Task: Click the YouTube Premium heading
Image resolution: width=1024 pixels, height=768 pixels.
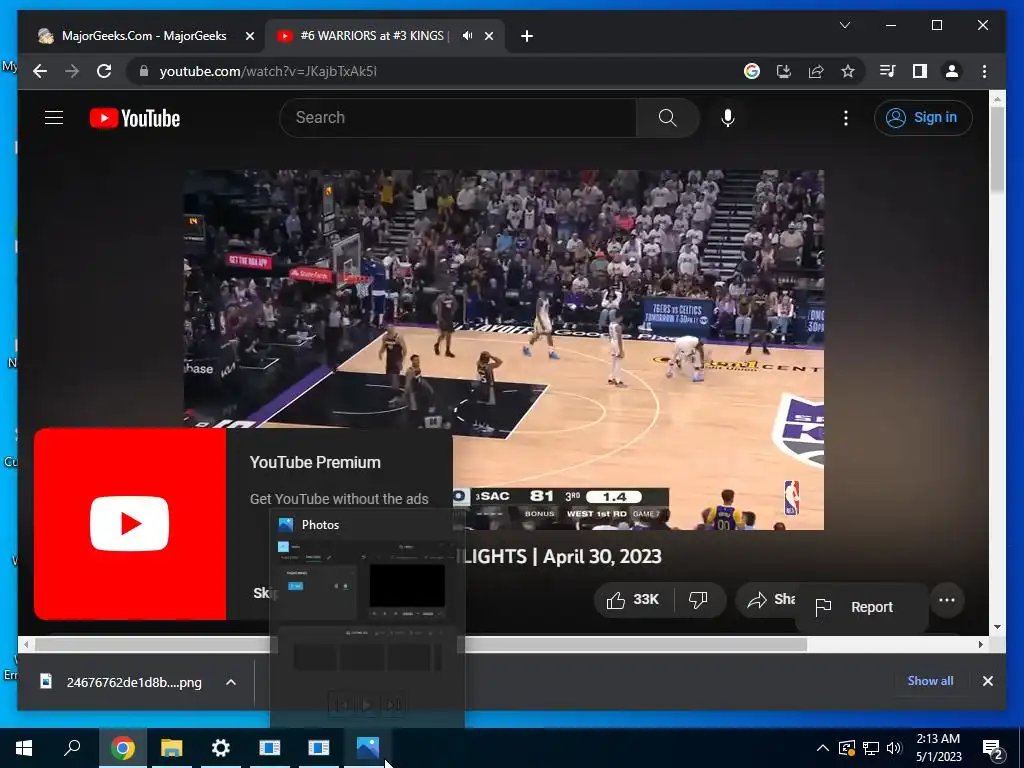Action: click(x=315, y=462)
